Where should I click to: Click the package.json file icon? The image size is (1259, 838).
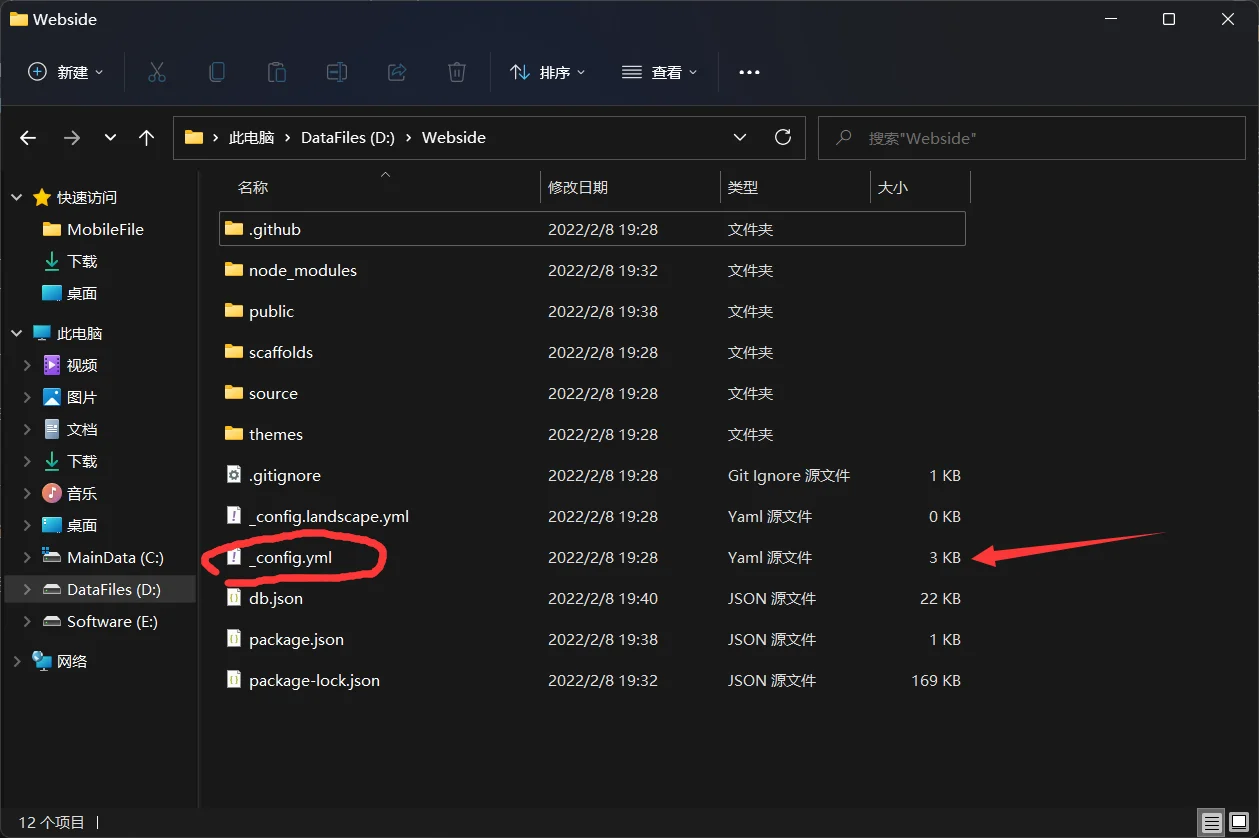pos(234,639)
